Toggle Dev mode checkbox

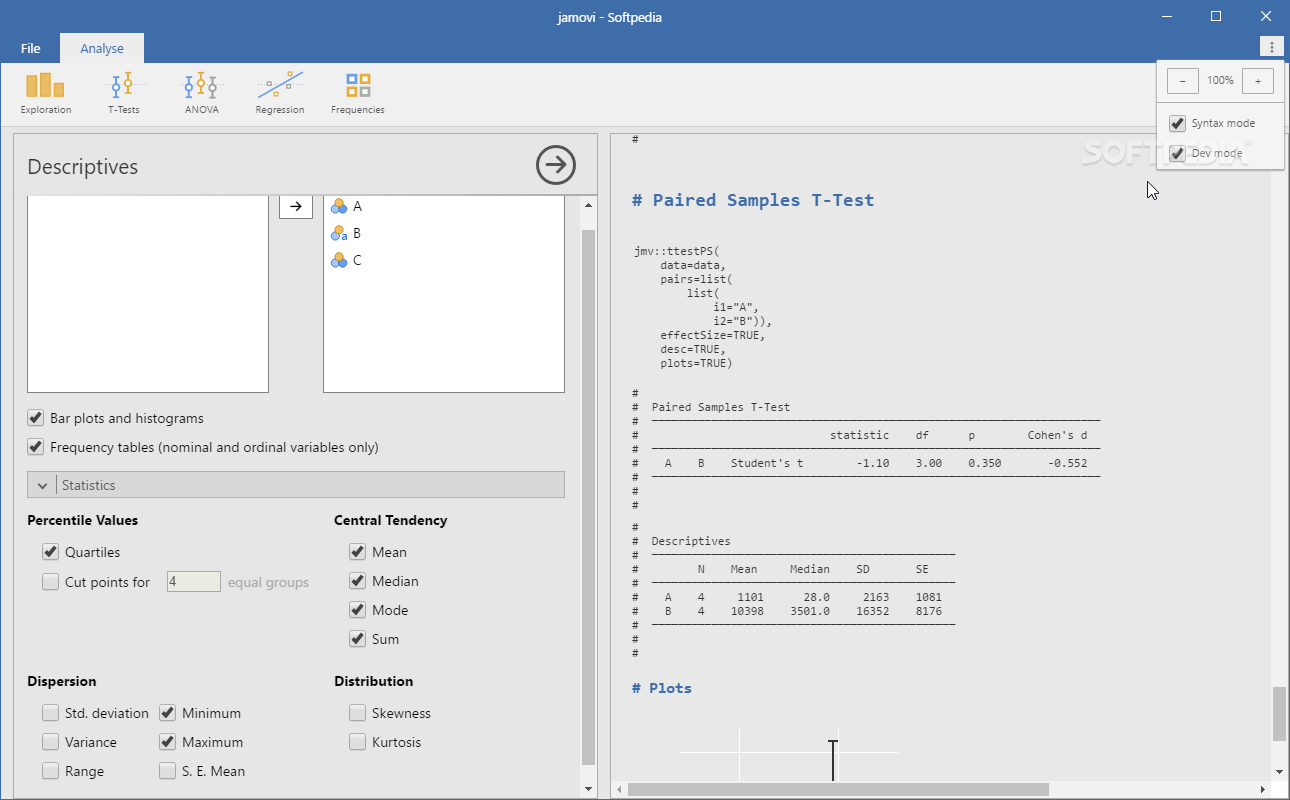pyautogui.click(x=1177, y=153)
